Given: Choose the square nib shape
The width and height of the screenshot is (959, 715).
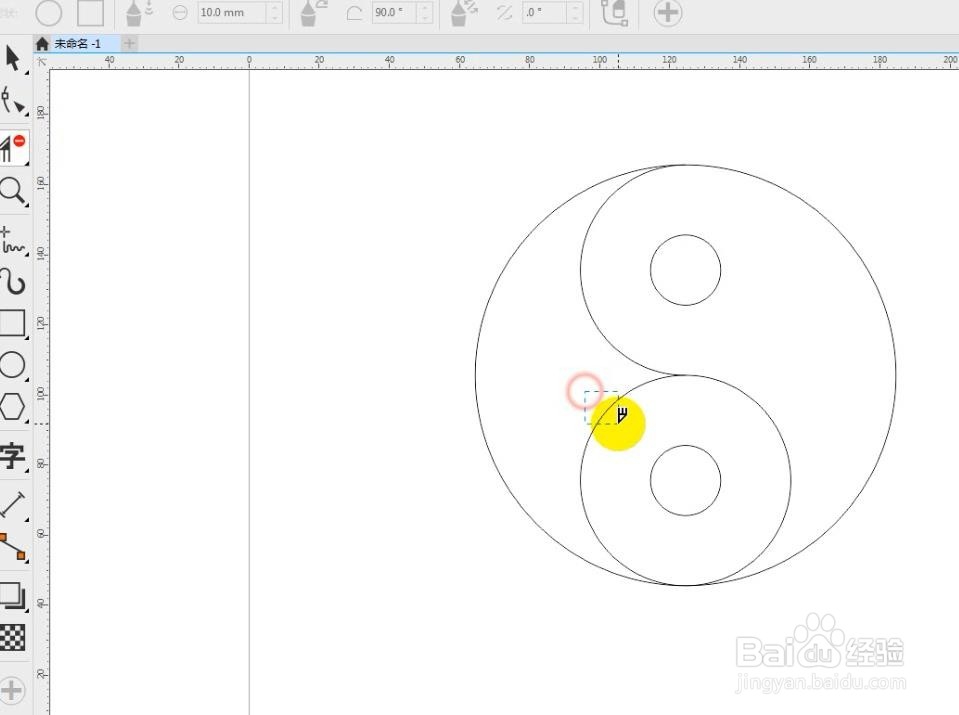Looking at the screenshot, I should coord(90,12).
